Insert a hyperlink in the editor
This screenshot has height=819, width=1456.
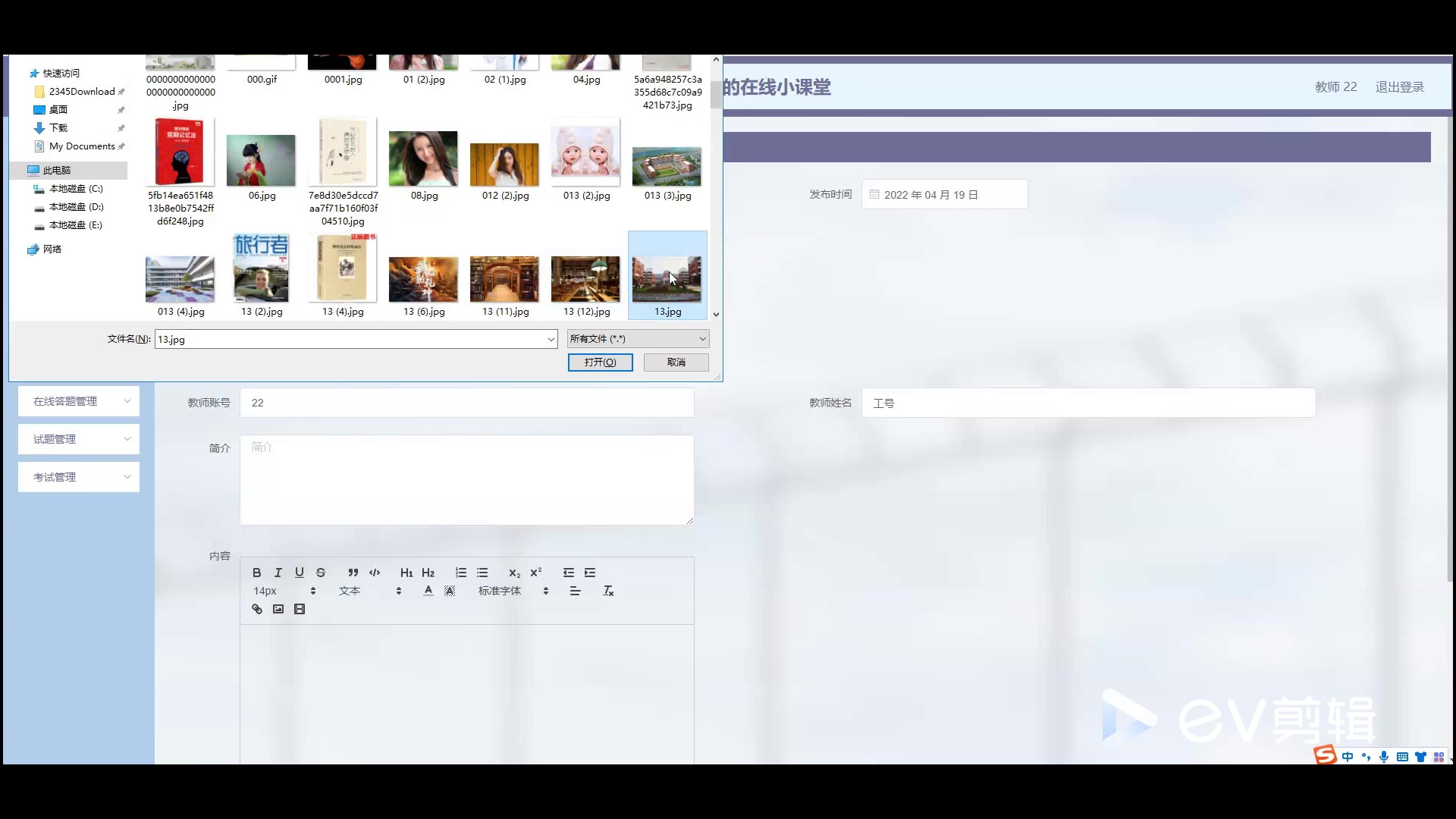coord(256,609)
